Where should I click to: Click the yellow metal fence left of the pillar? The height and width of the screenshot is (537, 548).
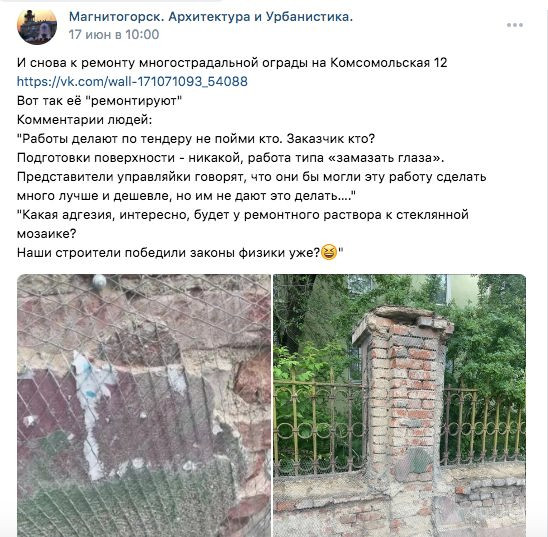319,423
